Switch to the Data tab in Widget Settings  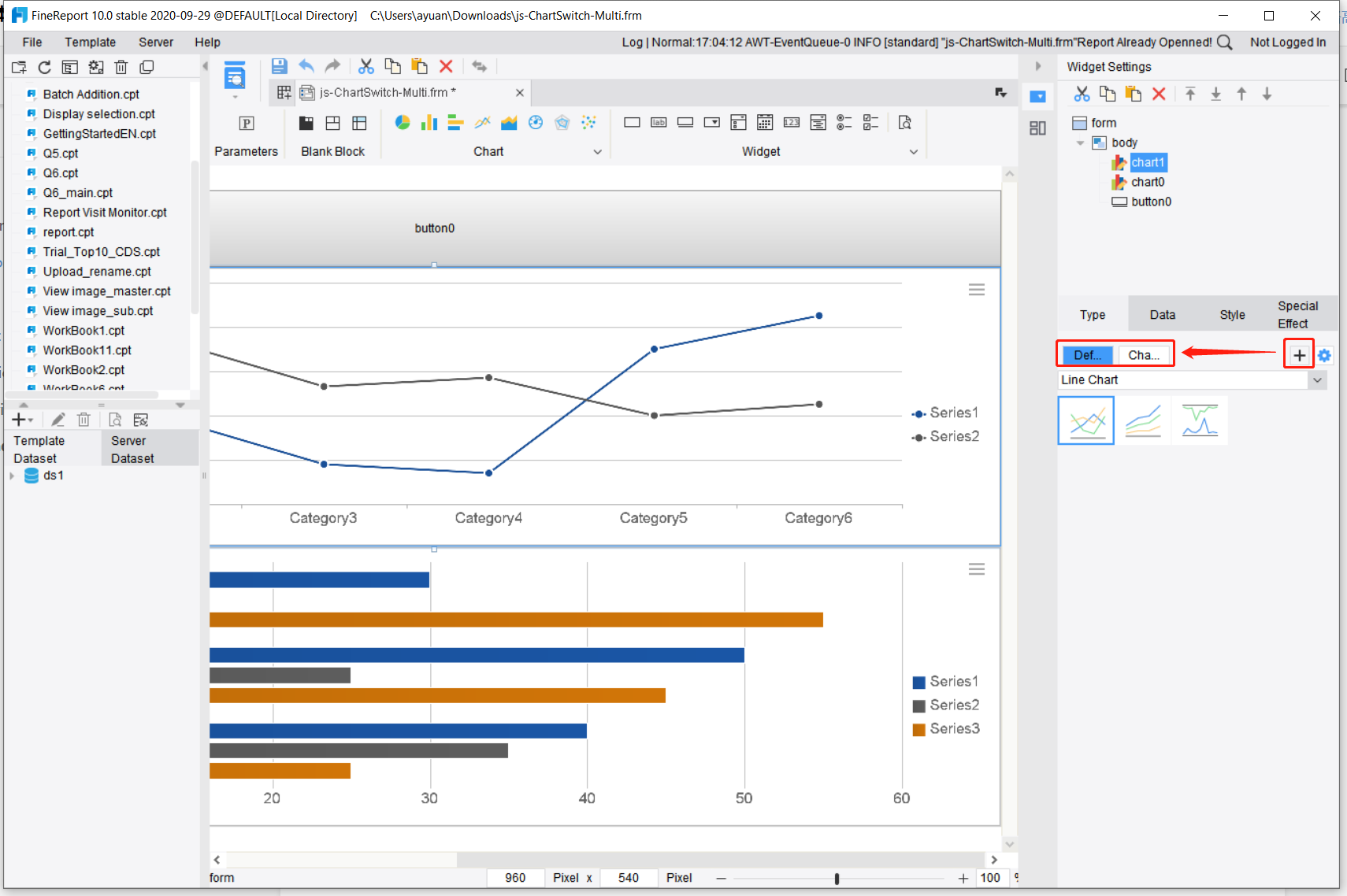(1162, 313)
